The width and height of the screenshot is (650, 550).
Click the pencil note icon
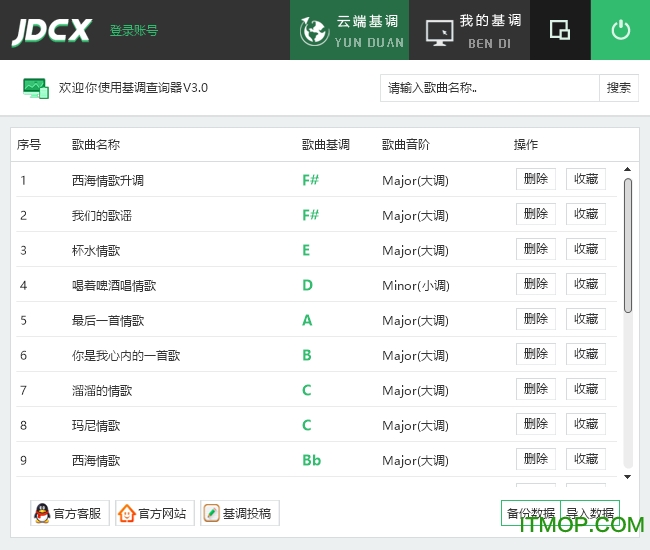[211, 513]
